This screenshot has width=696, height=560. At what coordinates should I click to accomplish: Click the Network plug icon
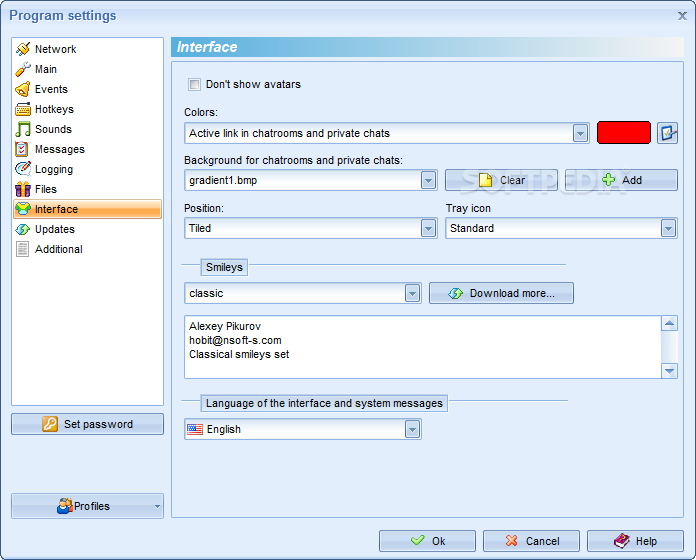(23, 49)
